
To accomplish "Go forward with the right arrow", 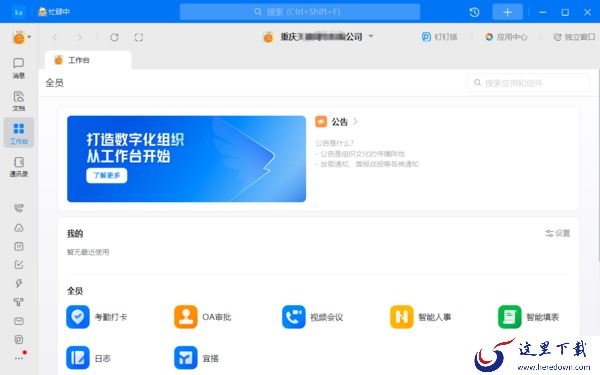I will 79,37.
